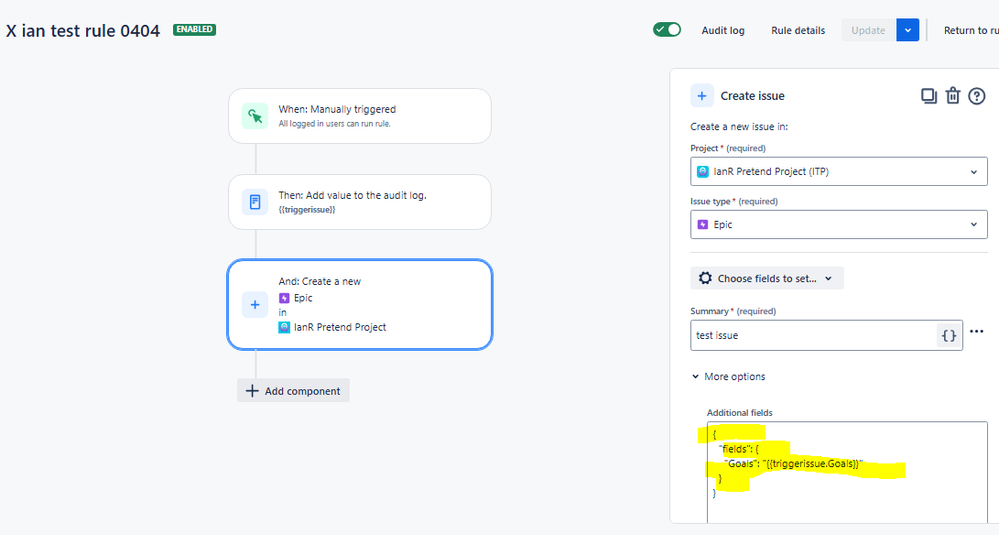Insert smart value with braces button
The image size is (999, 535).
[949, 335]
